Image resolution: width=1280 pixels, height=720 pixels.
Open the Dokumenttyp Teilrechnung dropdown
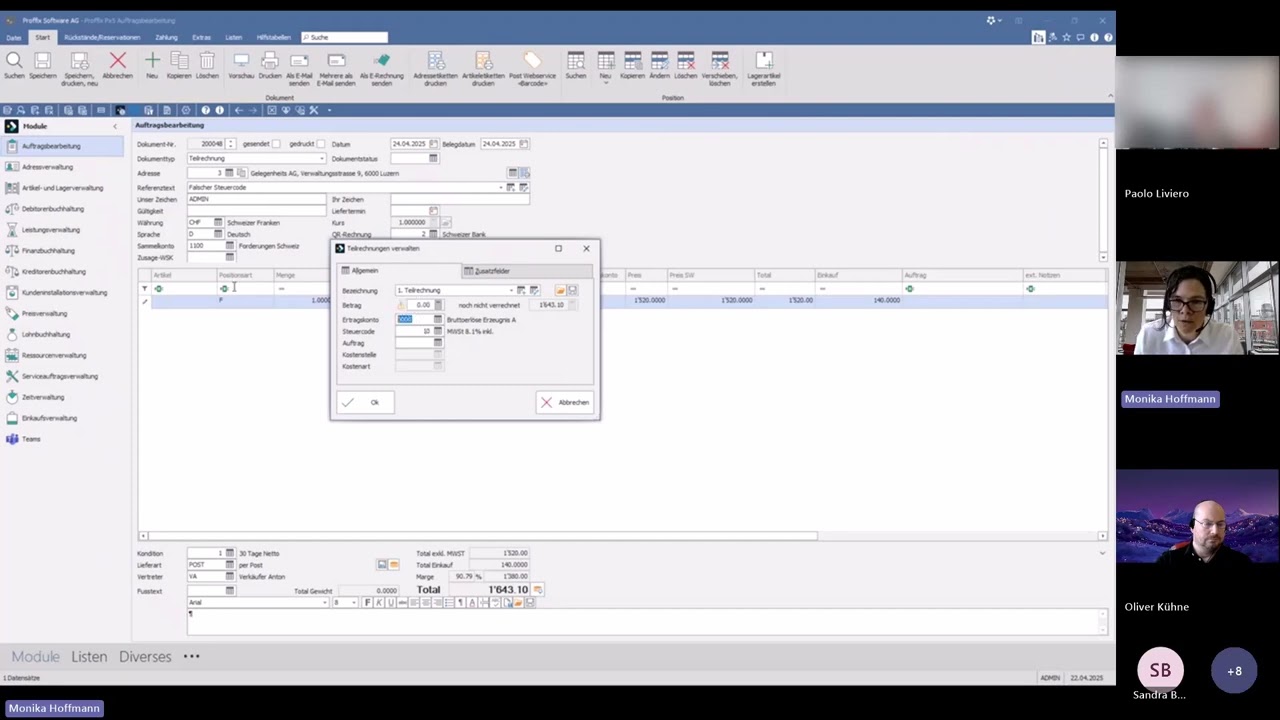click(x=321, y=158)
